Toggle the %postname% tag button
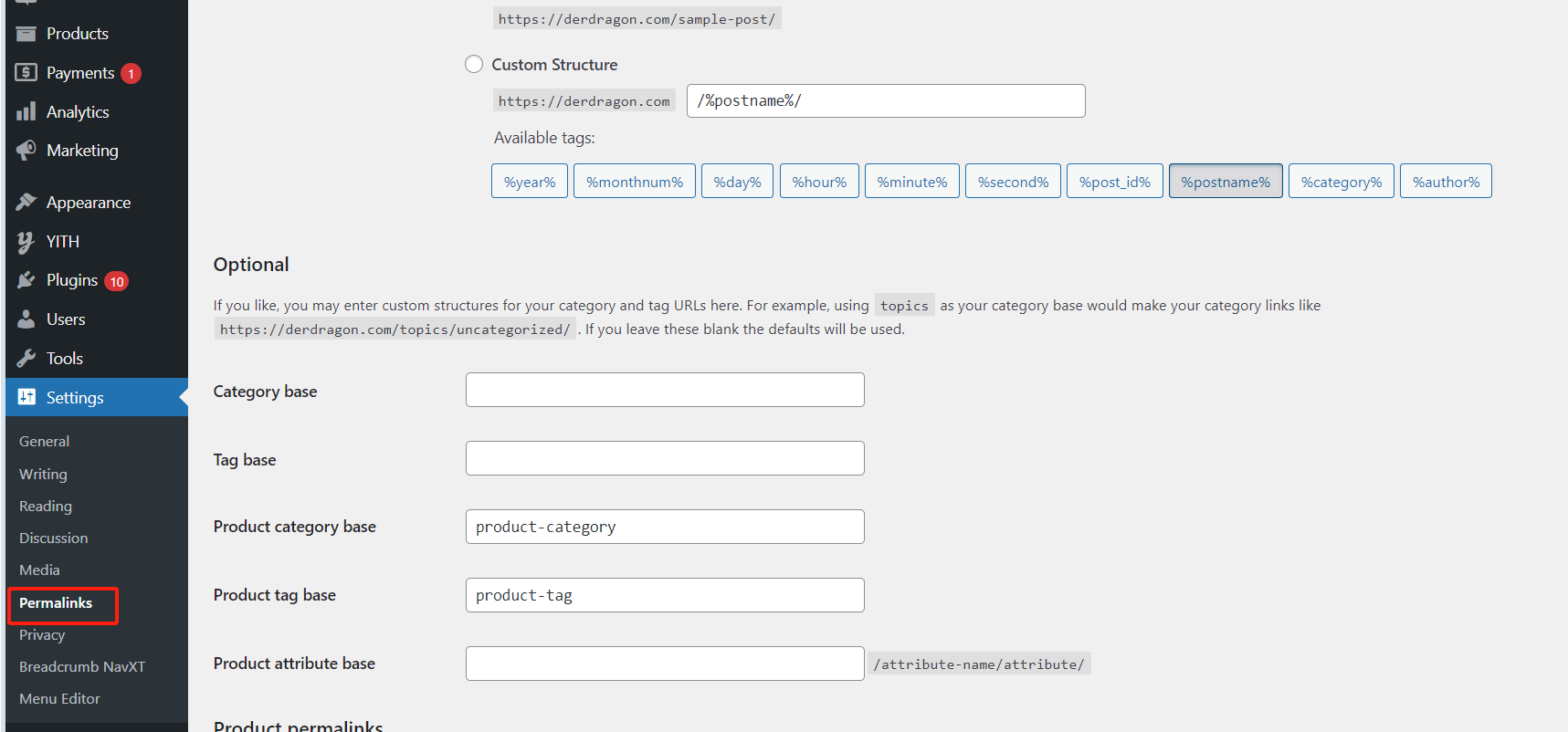1568x732 pixels. pos(1226,182)
